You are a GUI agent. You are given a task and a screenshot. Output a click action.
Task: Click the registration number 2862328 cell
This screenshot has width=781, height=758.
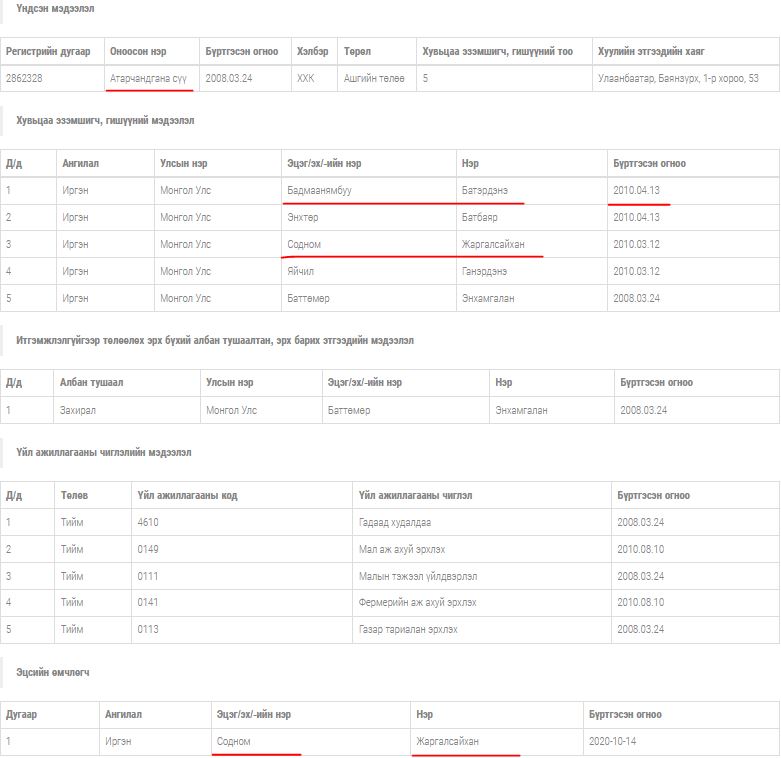tap(24, 78)
